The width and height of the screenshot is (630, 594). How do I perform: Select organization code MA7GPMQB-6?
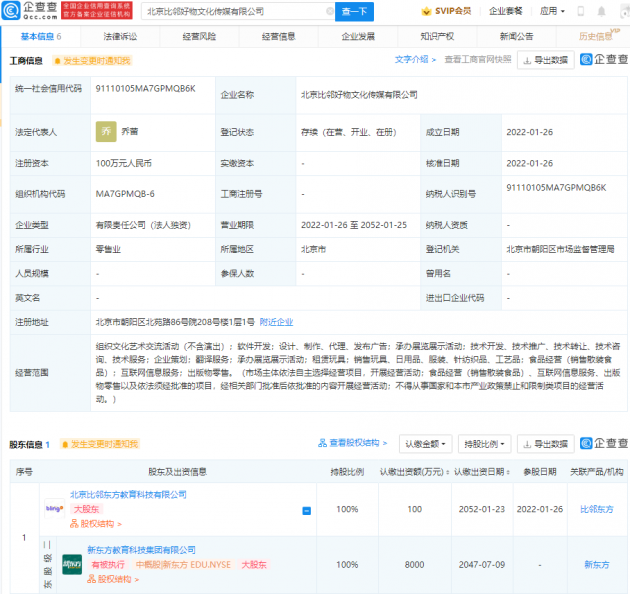pyautogui.click(x=125, y=194)
